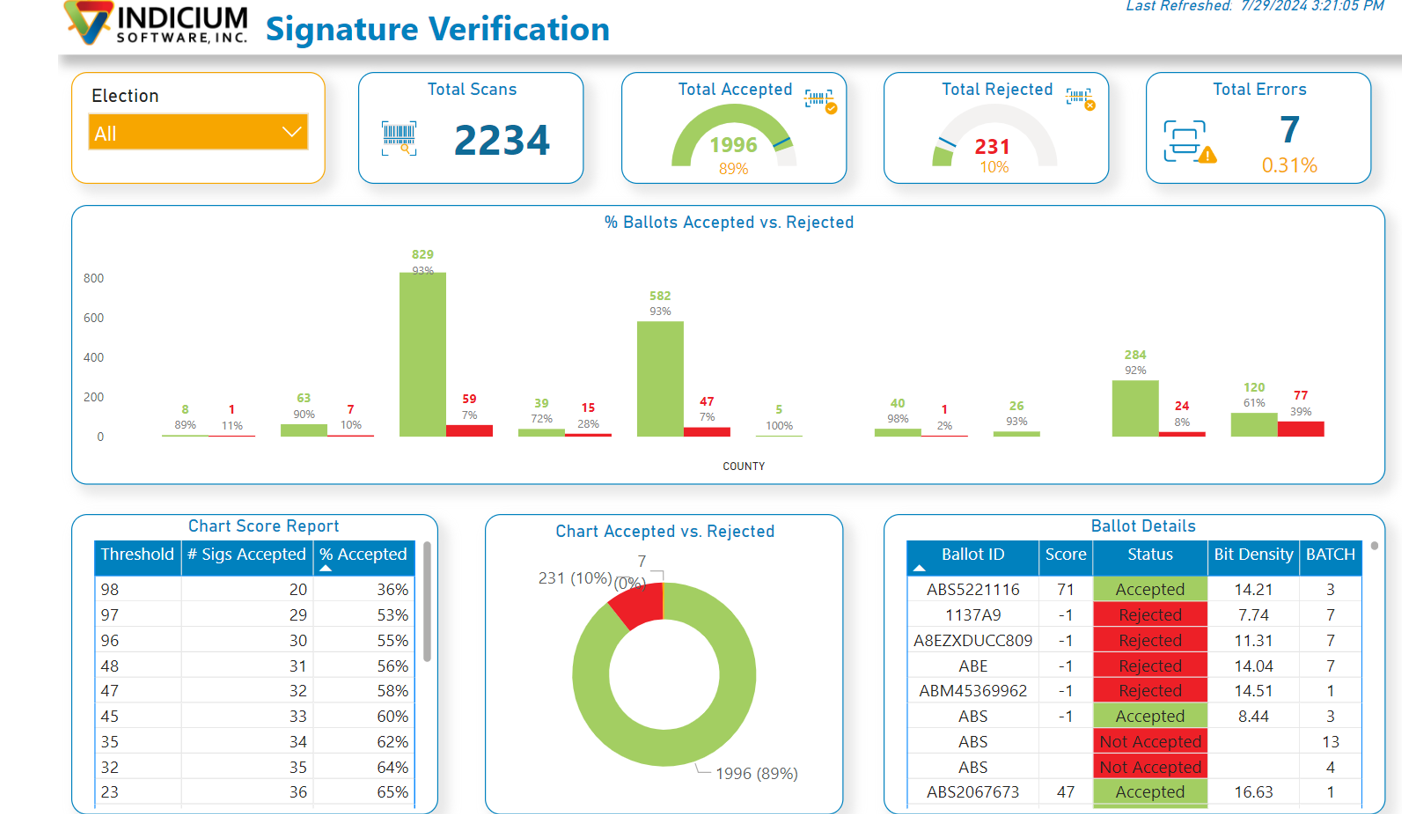The image size is (1418, 814).
Task: Click the Rejected status cell for ballot 1137A9
Action: [x=1149, y=615]
